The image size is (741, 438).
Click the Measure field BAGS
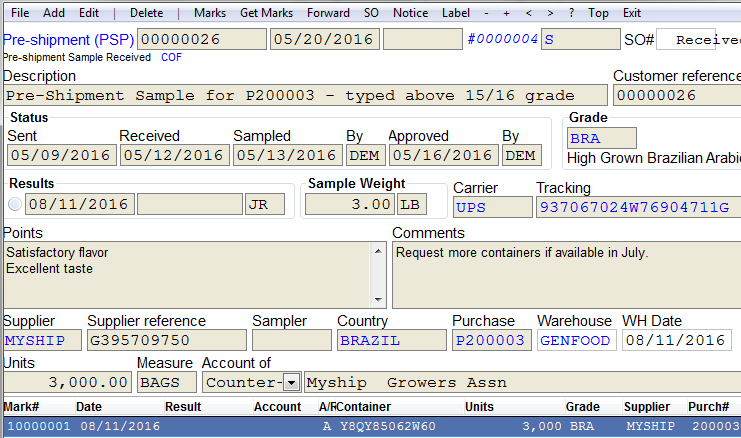[x=167, y=382]
